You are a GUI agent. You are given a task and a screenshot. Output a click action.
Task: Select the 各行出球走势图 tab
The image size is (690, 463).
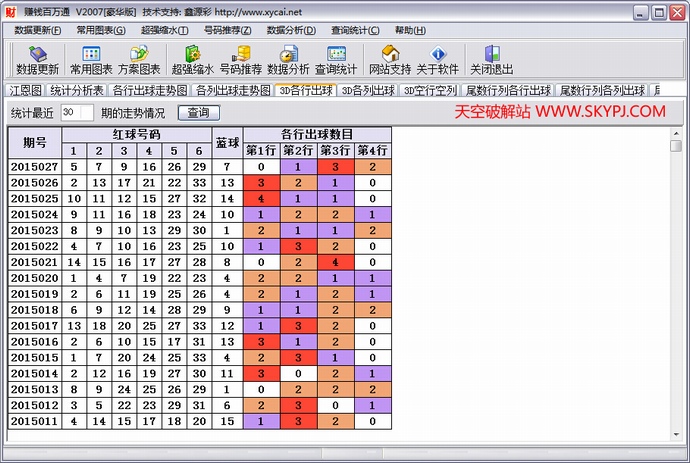(148, 90)
